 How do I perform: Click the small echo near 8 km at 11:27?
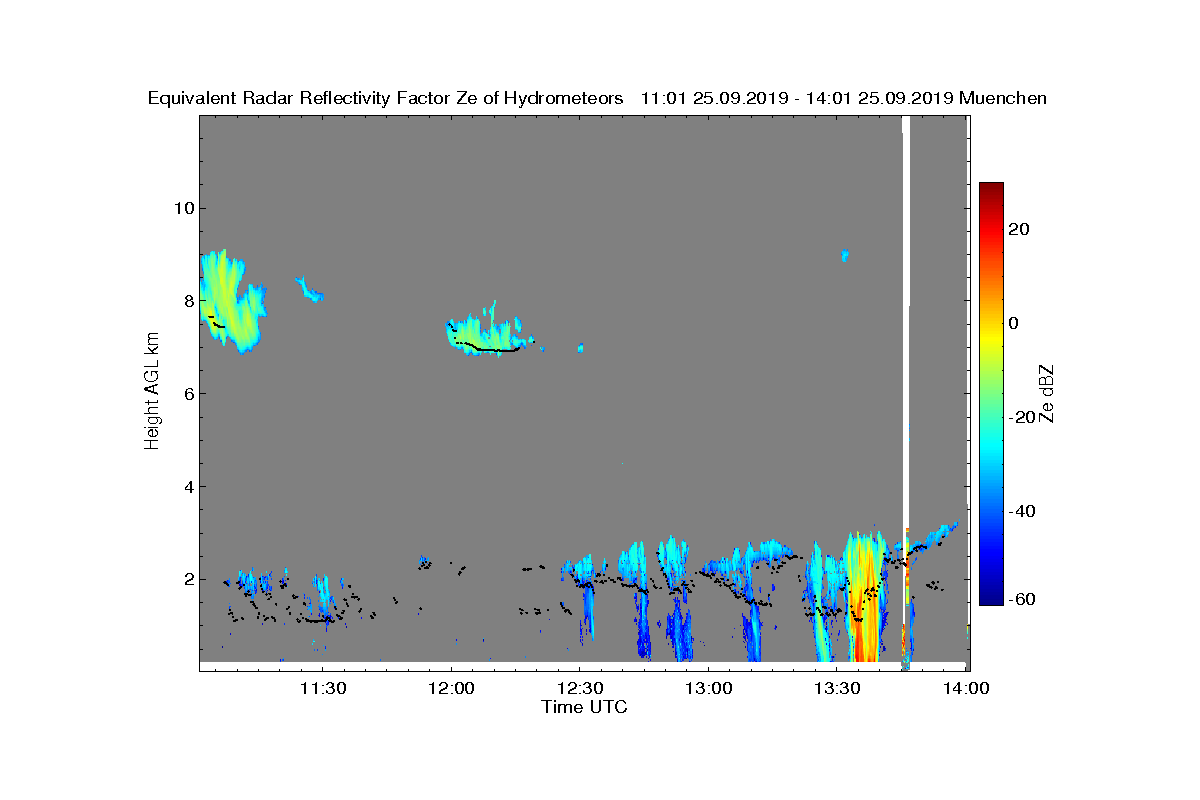310,290
